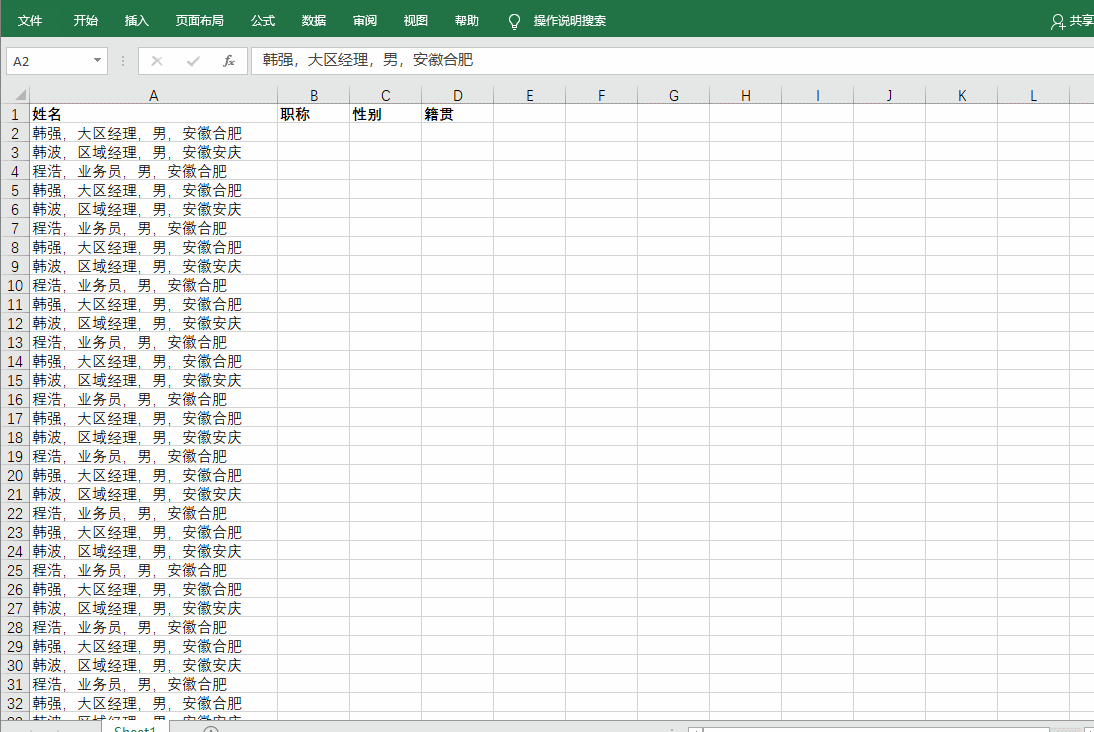
Task: Click the Cancel (X) icon beside formula bar
Action: (x=157, y=60)
